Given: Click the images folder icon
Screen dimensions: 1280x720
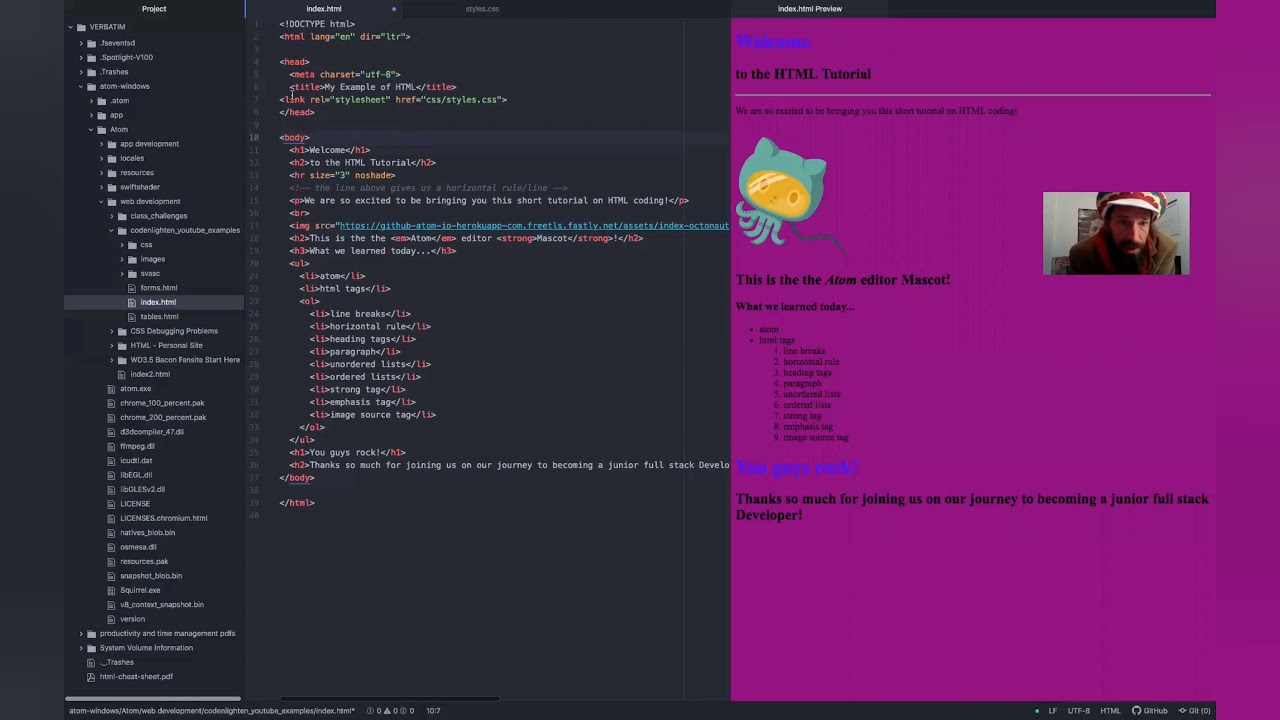Looking at the screenshot, I should 132,259.
